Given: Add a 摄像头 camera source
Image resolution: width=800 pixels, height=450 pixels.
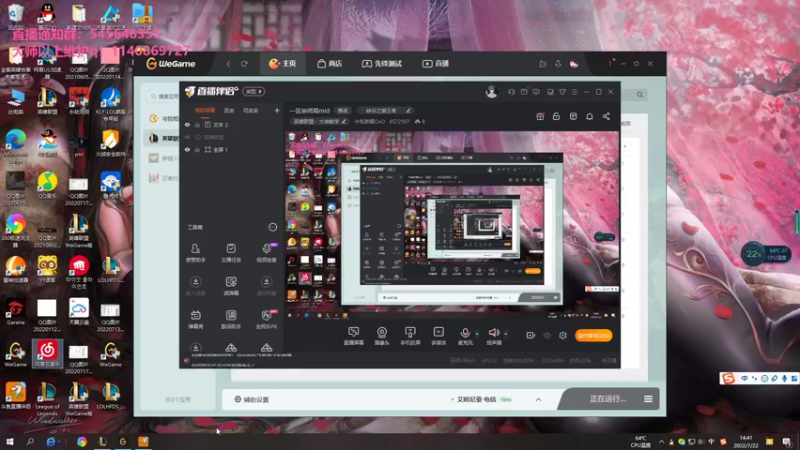Looking at the screenshot, I should (x=382, y=336).
